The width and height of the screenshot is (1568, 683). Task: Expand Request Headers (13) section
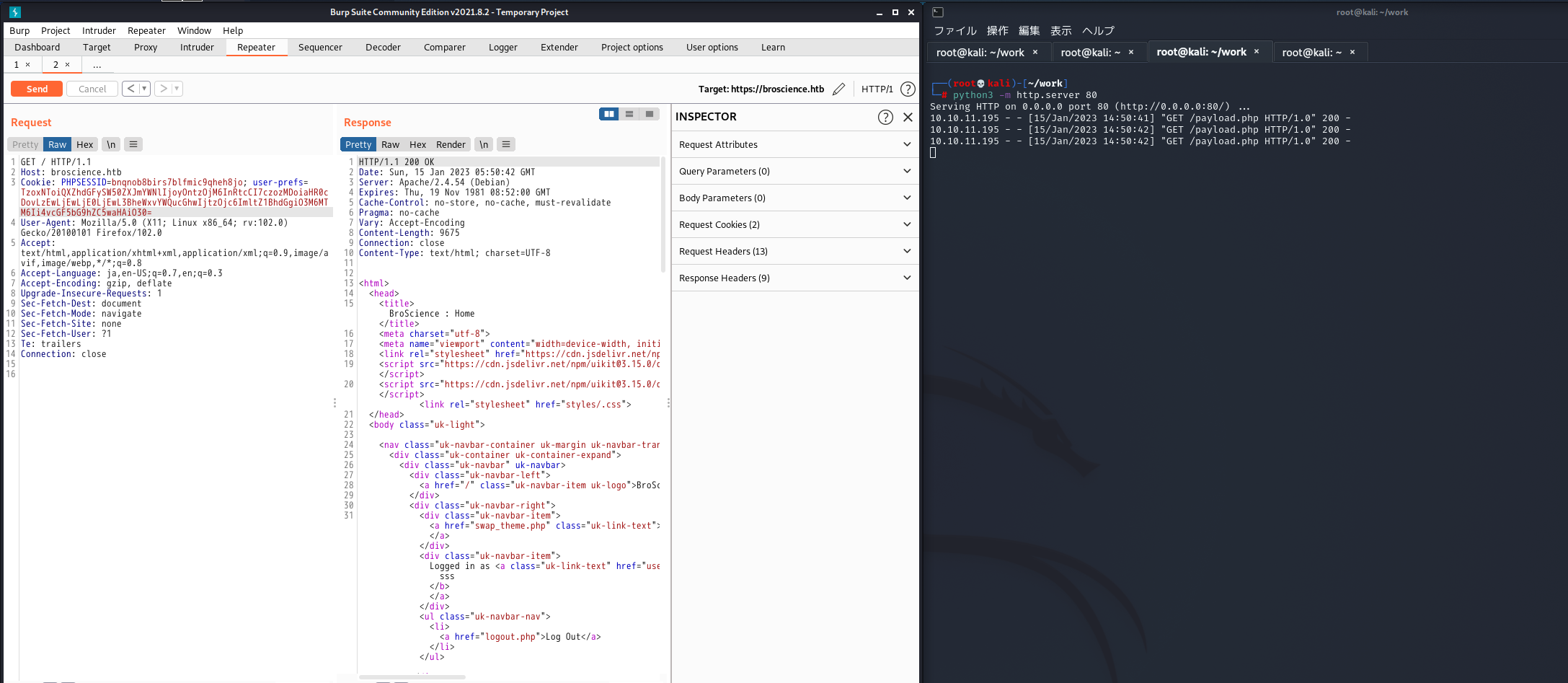click(795, 251)
